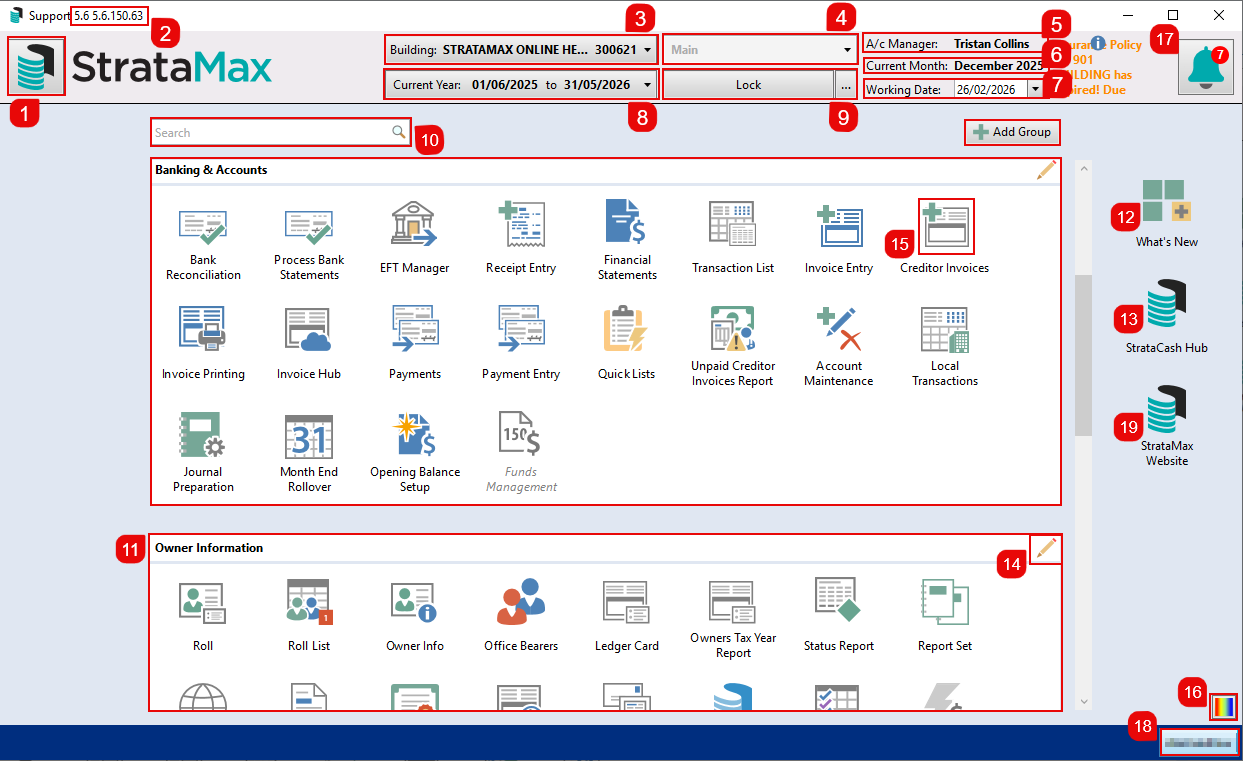This screenshot has height=761, width=1243.
Task: Click the Banking & Accounts heading
Action: [211, 170]
